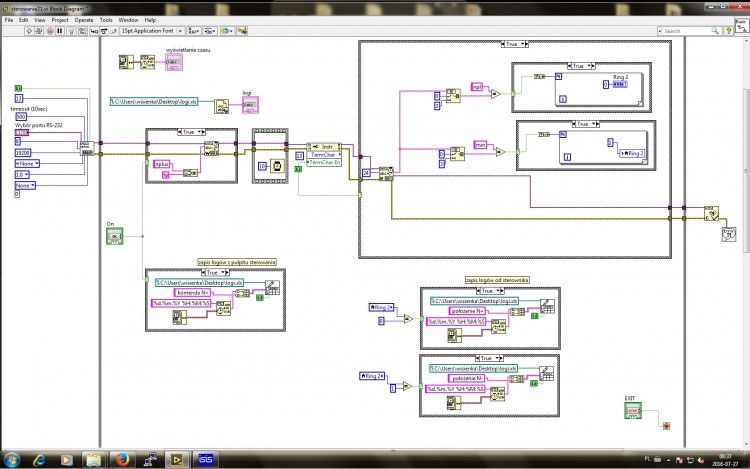This screenshot has height=469, width=750.
Task: Click the context help question mark icon
Action: point(728,31)
